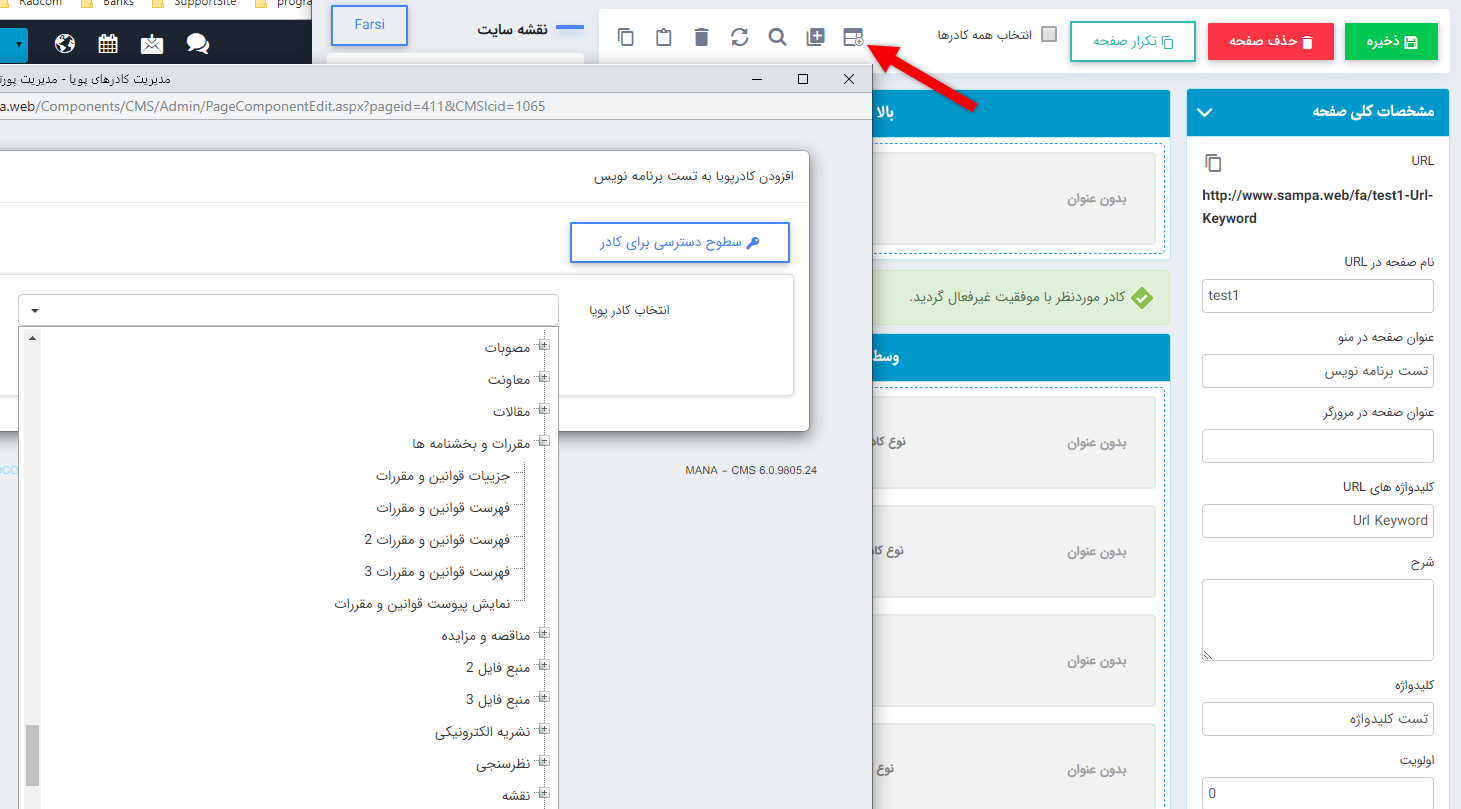
Task: Click the http://www.sampa.web/fa/test1-Url-Keyword URL text
Action: click(1317, 206)
